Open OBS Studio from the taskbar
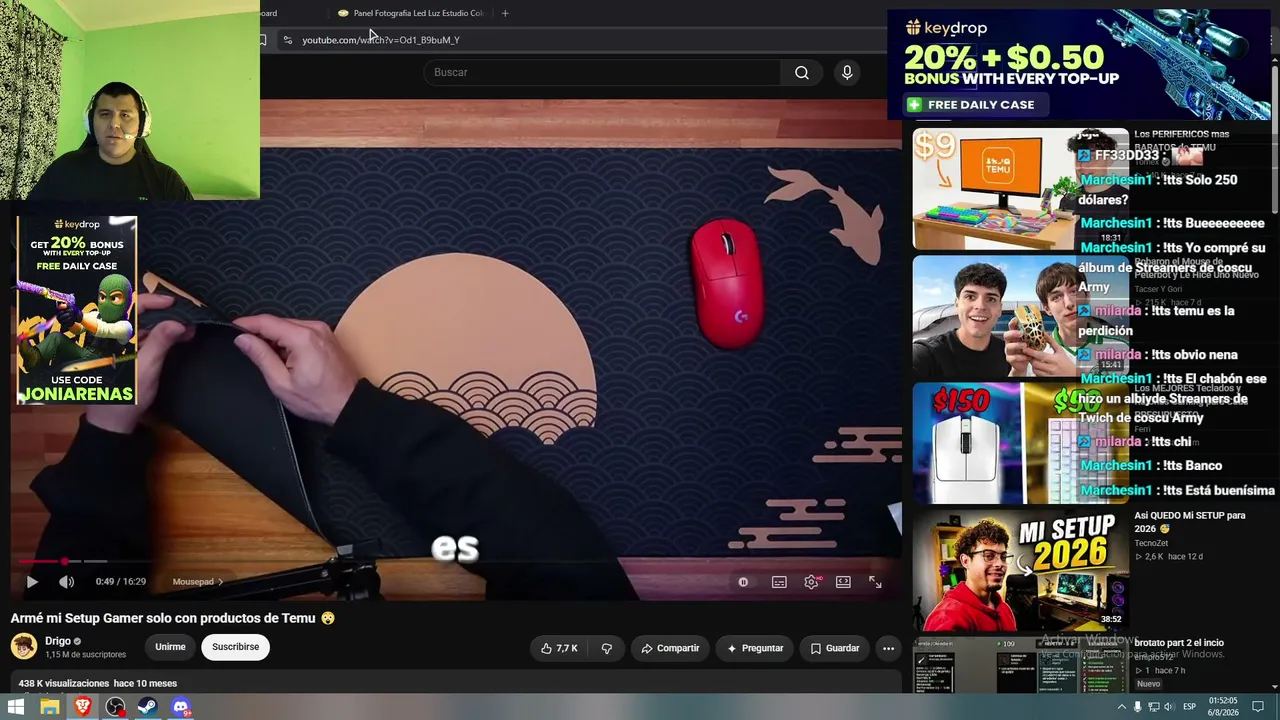This screenshot has height=720, width=1280. [115, 707]
